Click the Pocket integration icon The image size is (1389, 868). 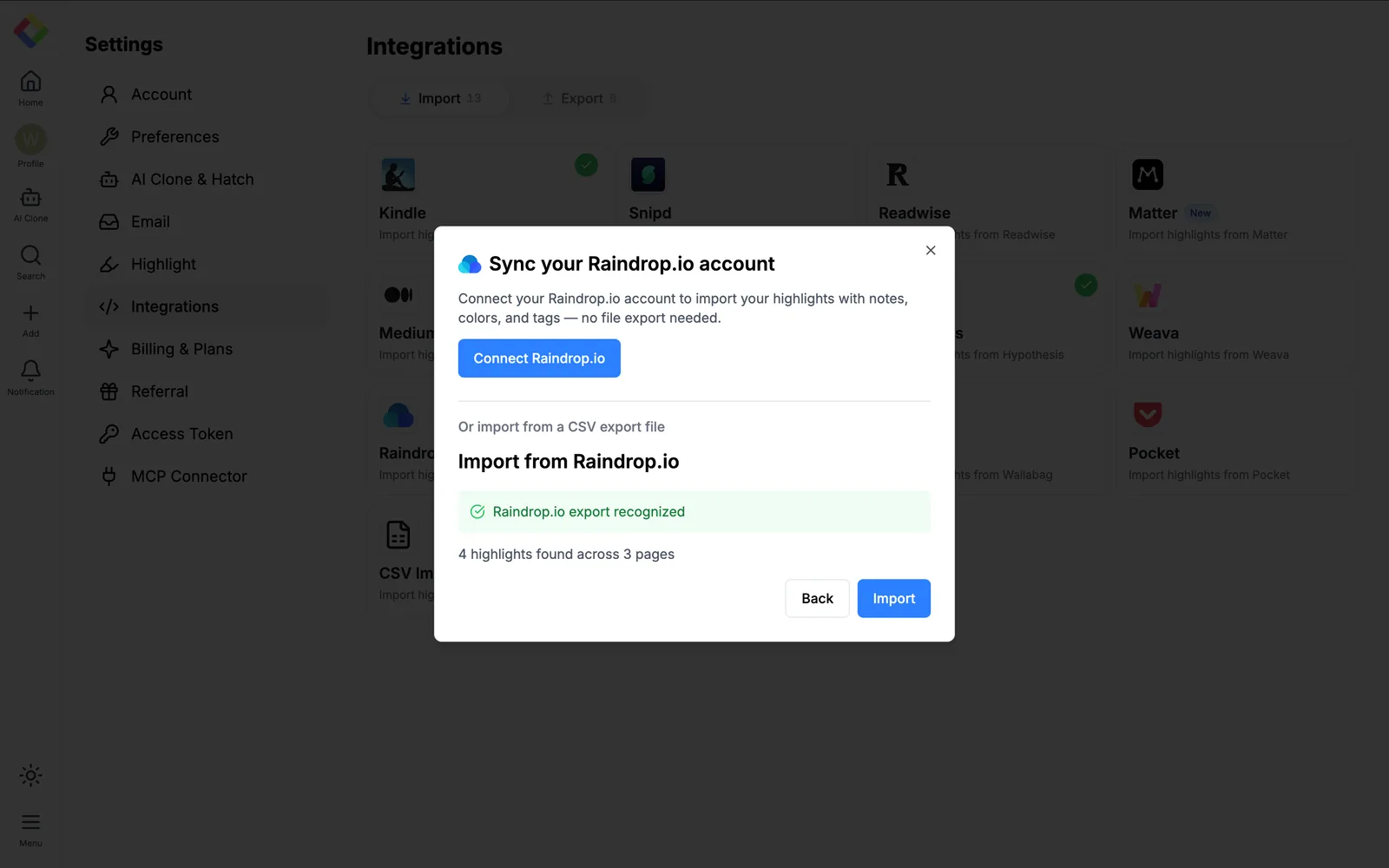pos(1148,415)
